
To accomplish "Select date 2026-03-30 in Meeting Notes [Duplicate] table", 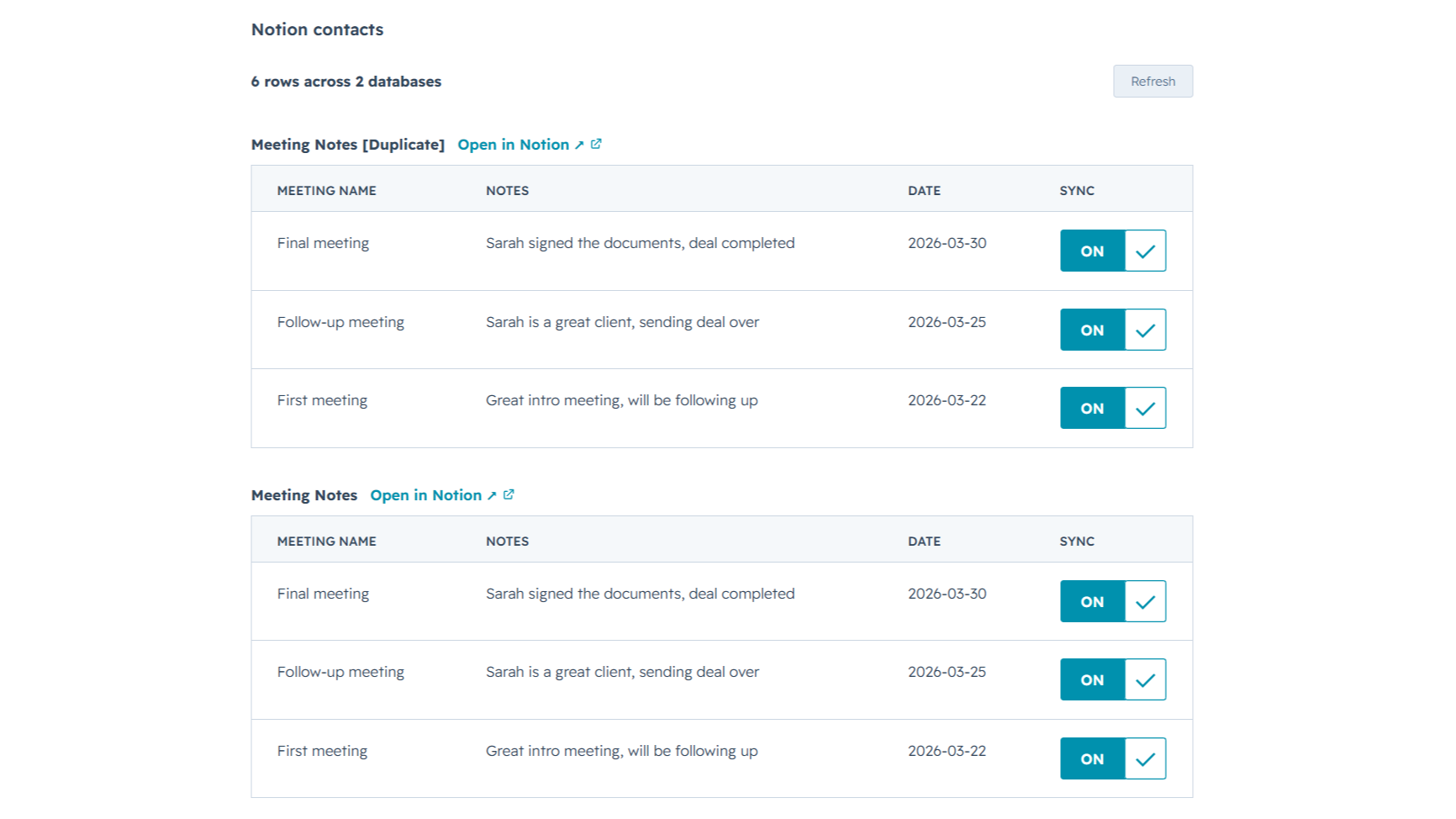I will (947, 243).
